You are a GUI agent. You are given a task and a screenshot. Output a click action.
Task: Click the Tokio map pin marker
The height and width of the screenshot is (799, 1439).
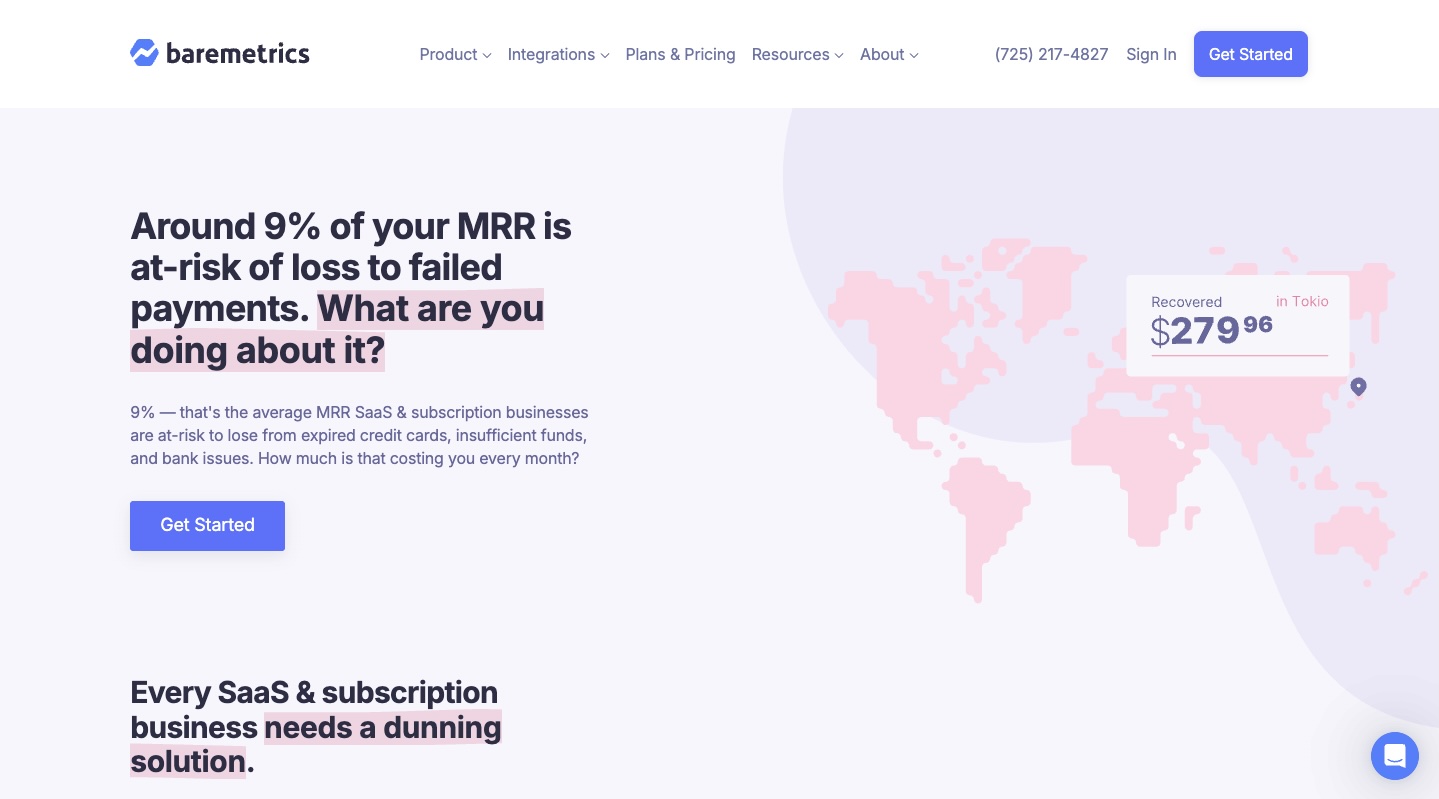point(1358,386)
